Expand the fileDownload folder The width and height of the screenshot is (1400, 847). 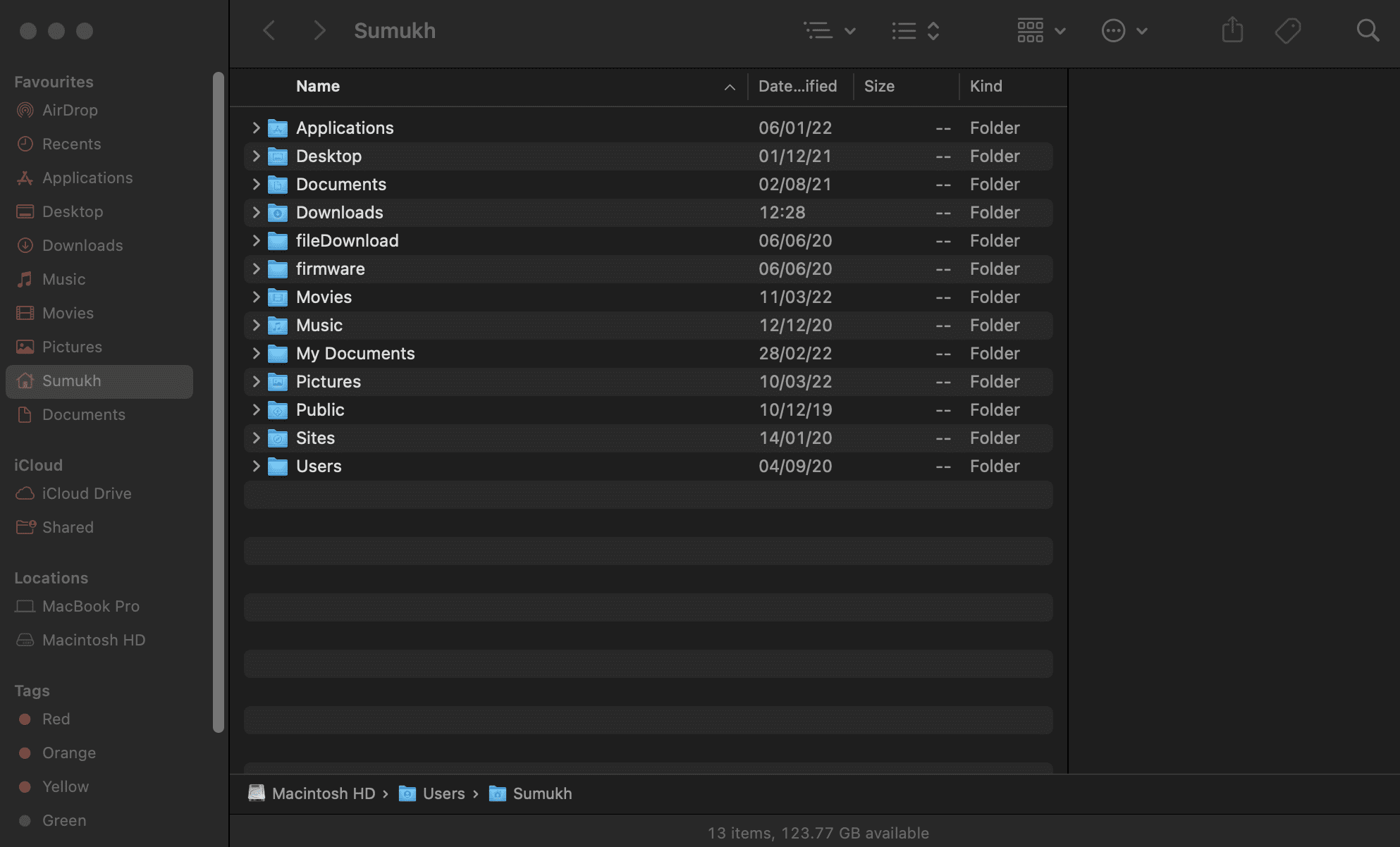click(256, 240)
